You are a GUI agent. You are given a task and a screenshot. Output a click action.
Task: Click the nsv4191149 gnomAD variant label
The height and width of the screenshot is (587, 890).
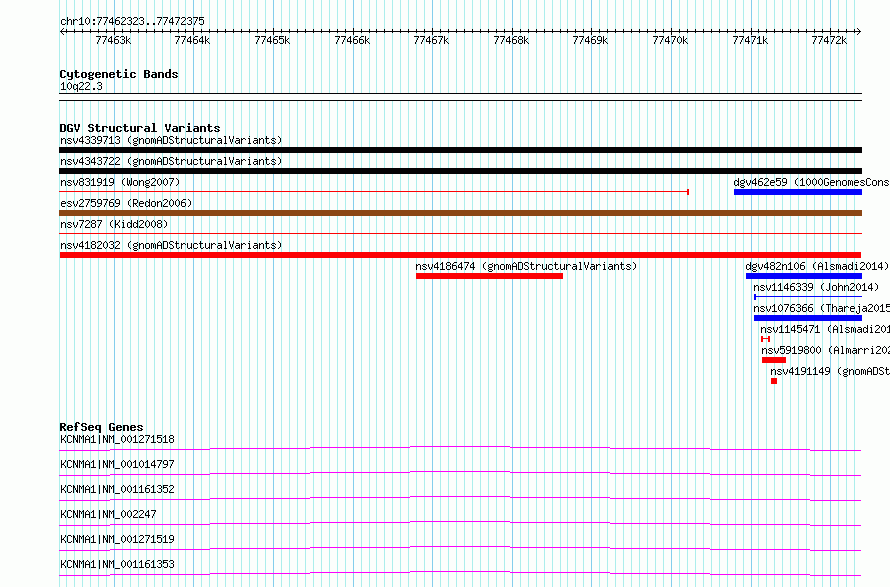[830, 371]
